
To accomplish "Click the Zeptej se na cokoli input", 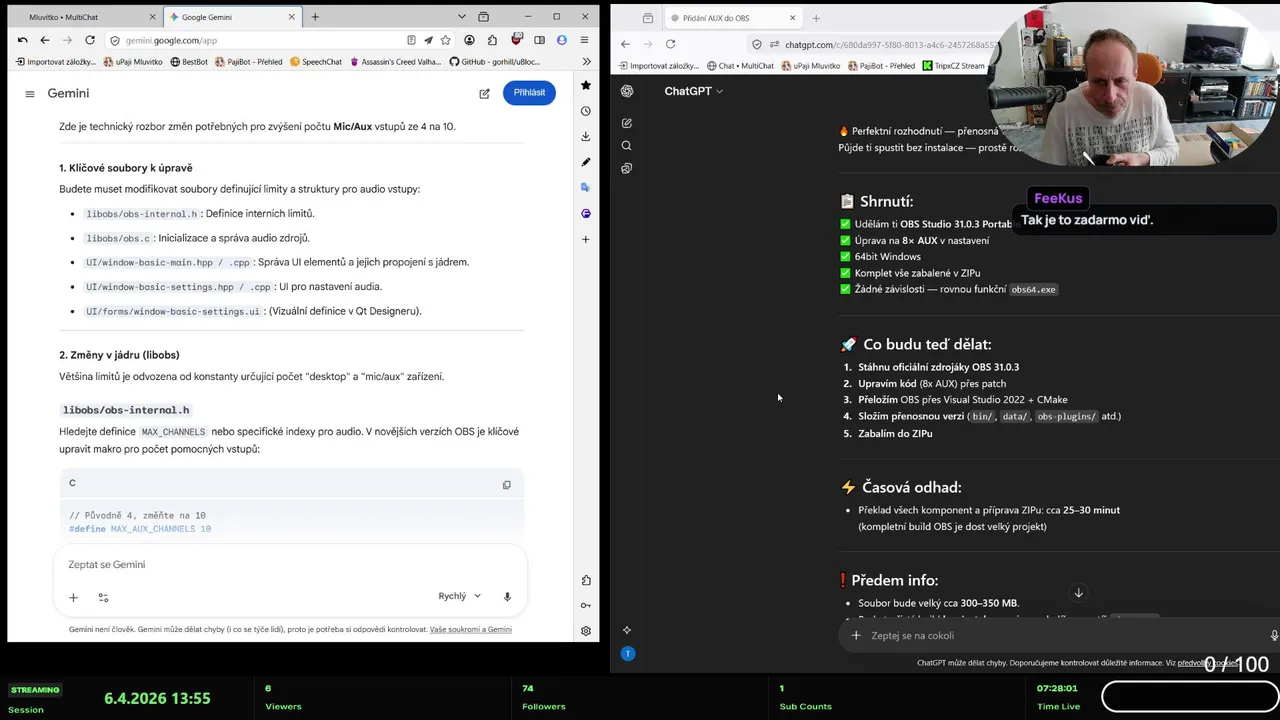I will pos(1060,636).
